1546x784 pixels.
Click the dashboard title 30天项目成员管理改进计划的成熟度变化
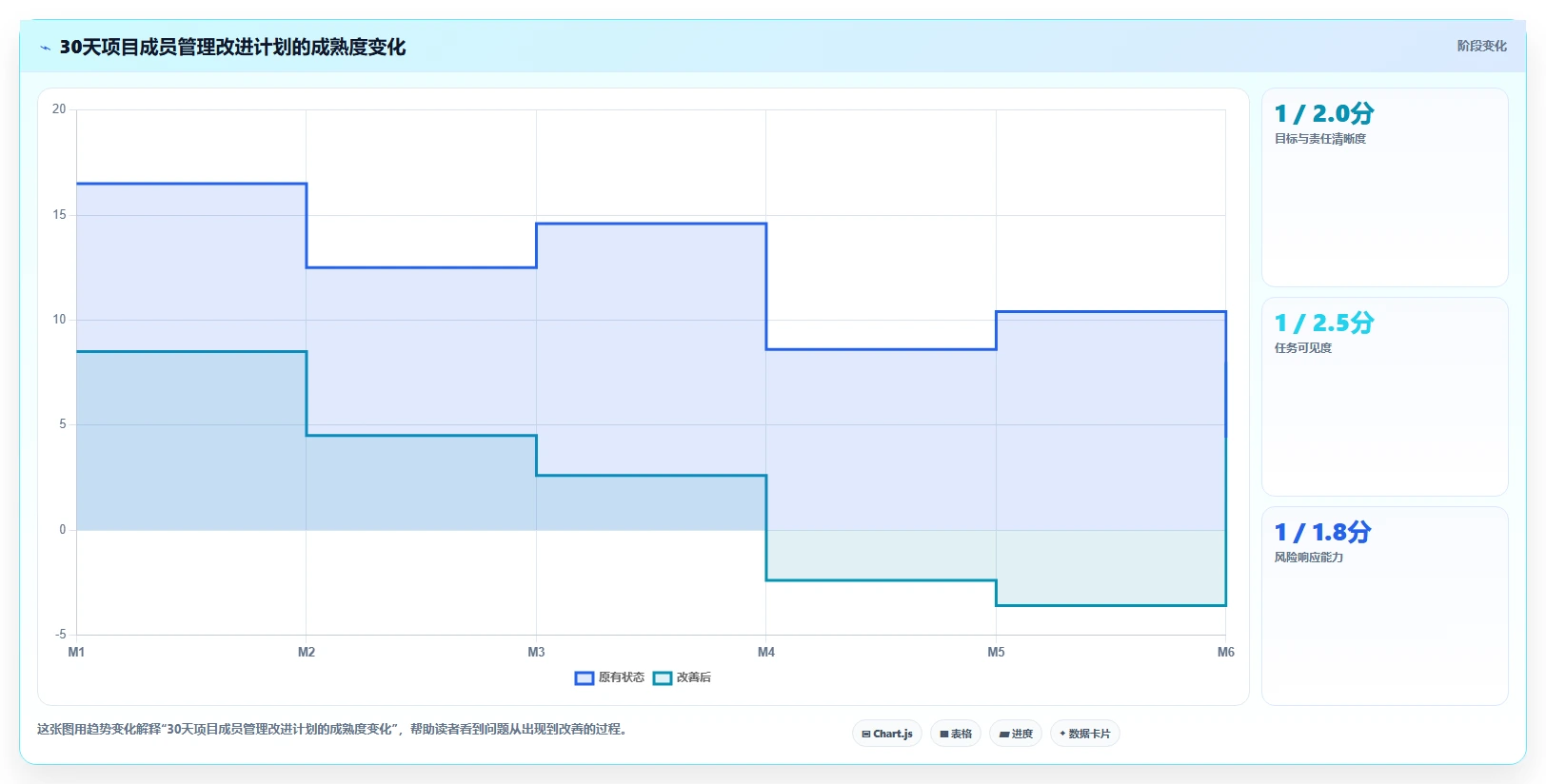click(x=232, y=47)
